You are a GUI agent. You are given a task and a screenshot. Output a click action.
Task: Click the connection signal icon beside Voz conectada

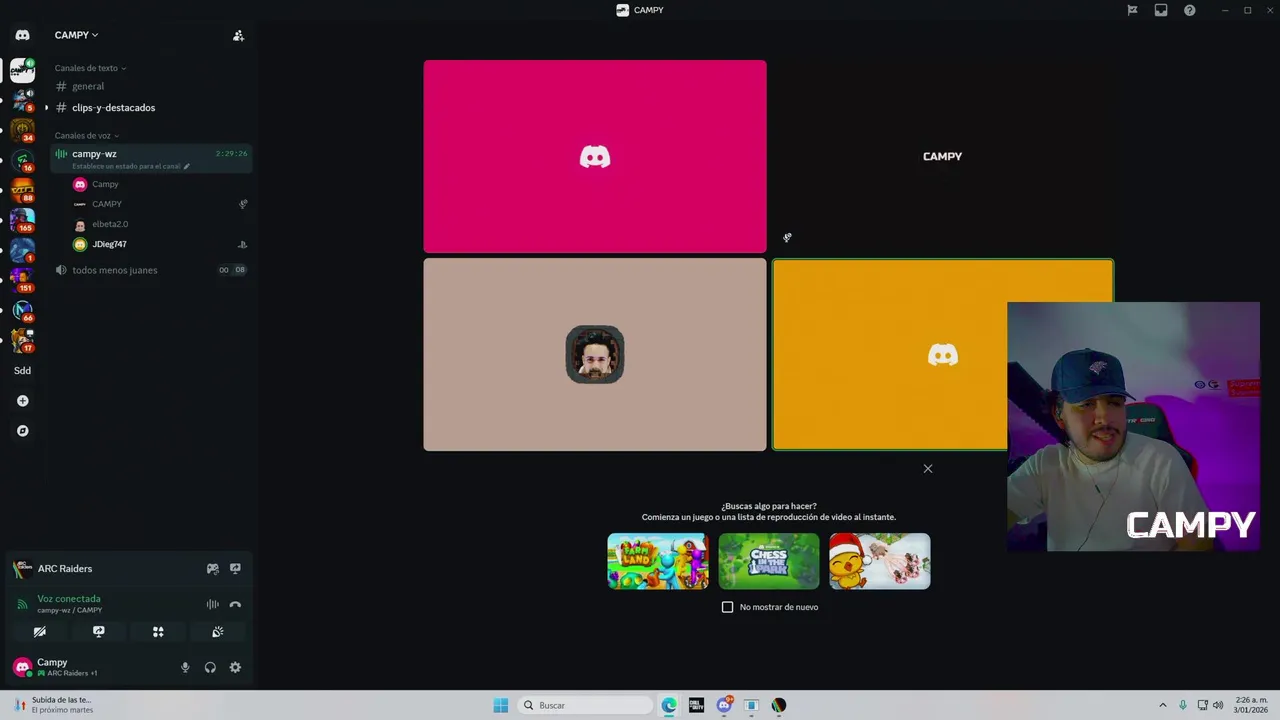tap(22, 604)
